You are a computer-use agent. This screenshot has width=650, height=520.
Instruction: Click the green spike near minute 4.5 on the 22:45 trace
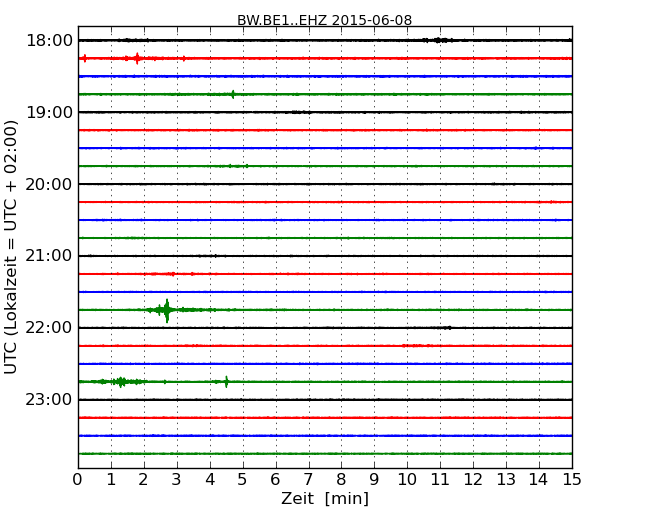(226, 381)
